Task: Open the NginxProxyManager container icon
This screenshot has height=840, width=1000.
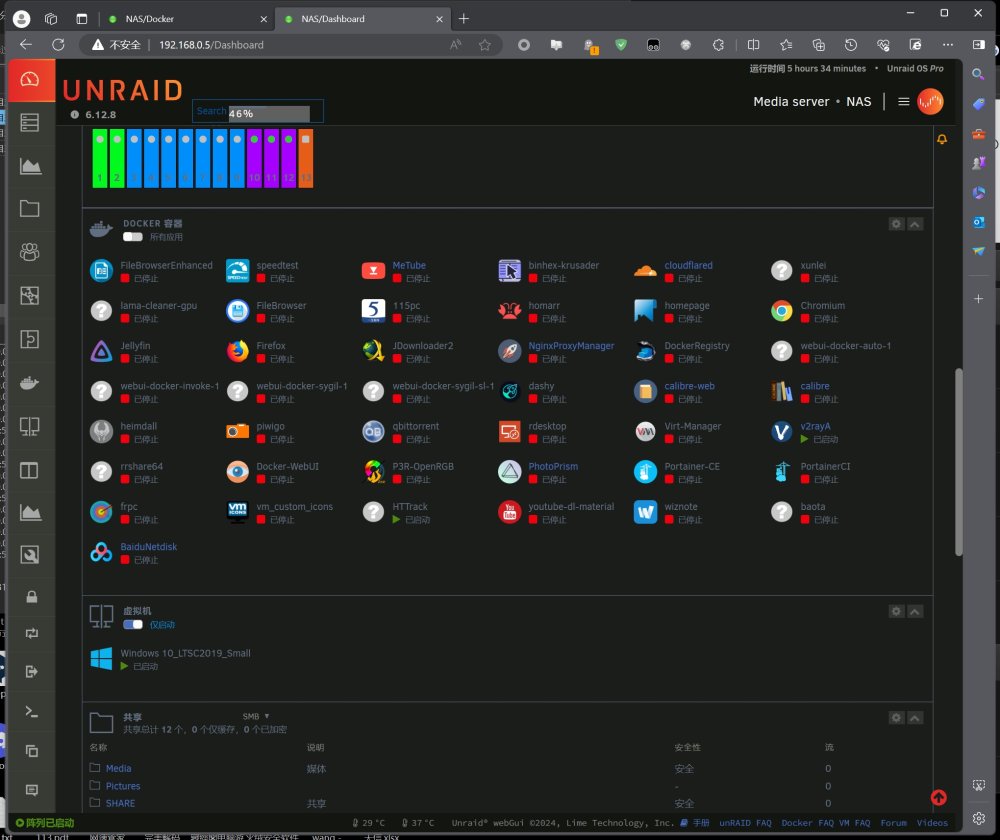Action: pos(510,351)
